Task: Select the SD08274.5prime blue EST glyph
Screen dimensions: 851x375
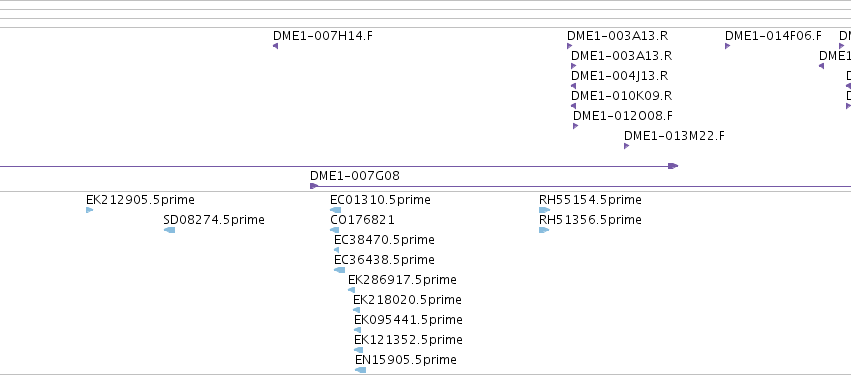Action: 169,230
